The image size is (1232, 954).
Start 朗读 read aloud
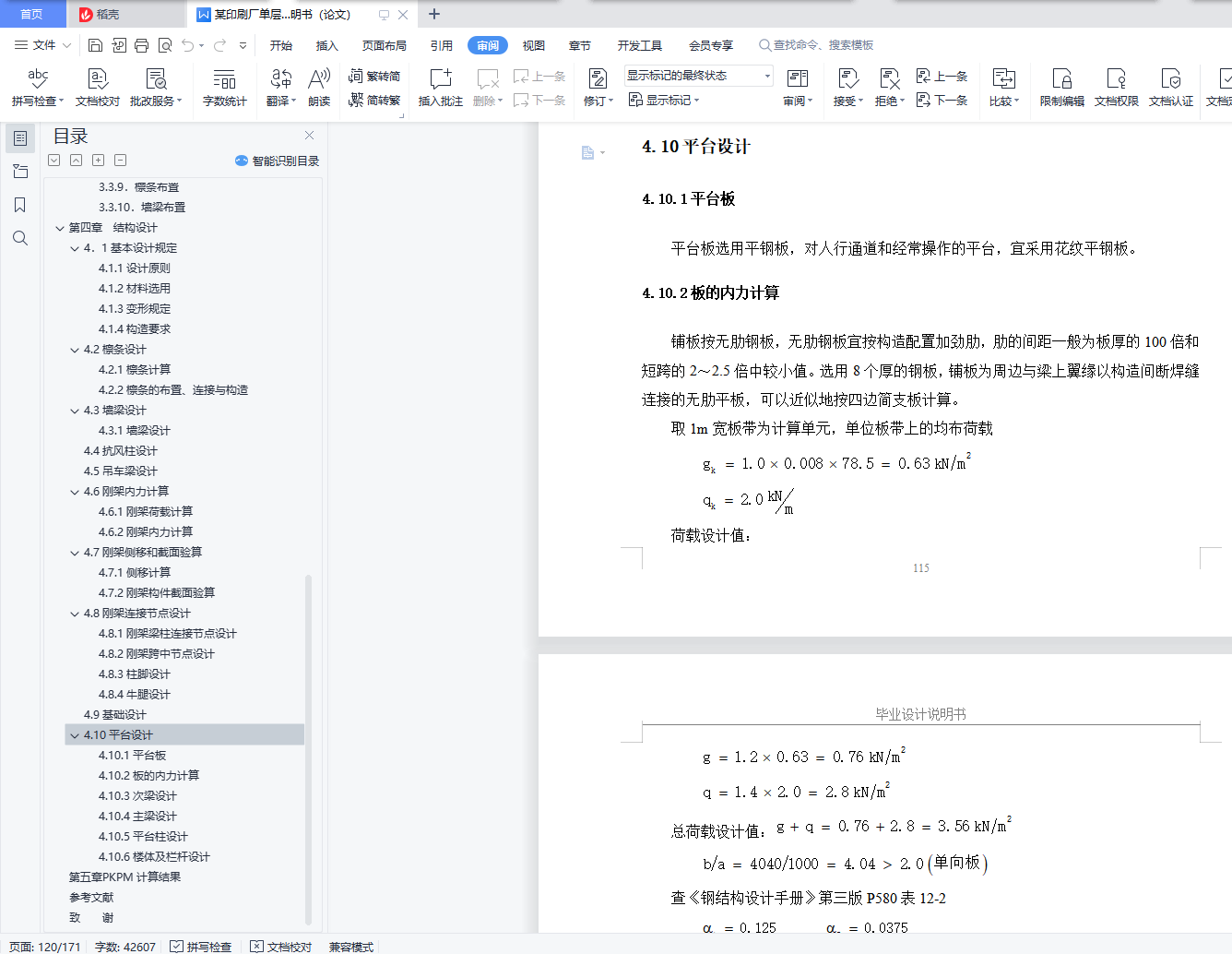[319, 88]
